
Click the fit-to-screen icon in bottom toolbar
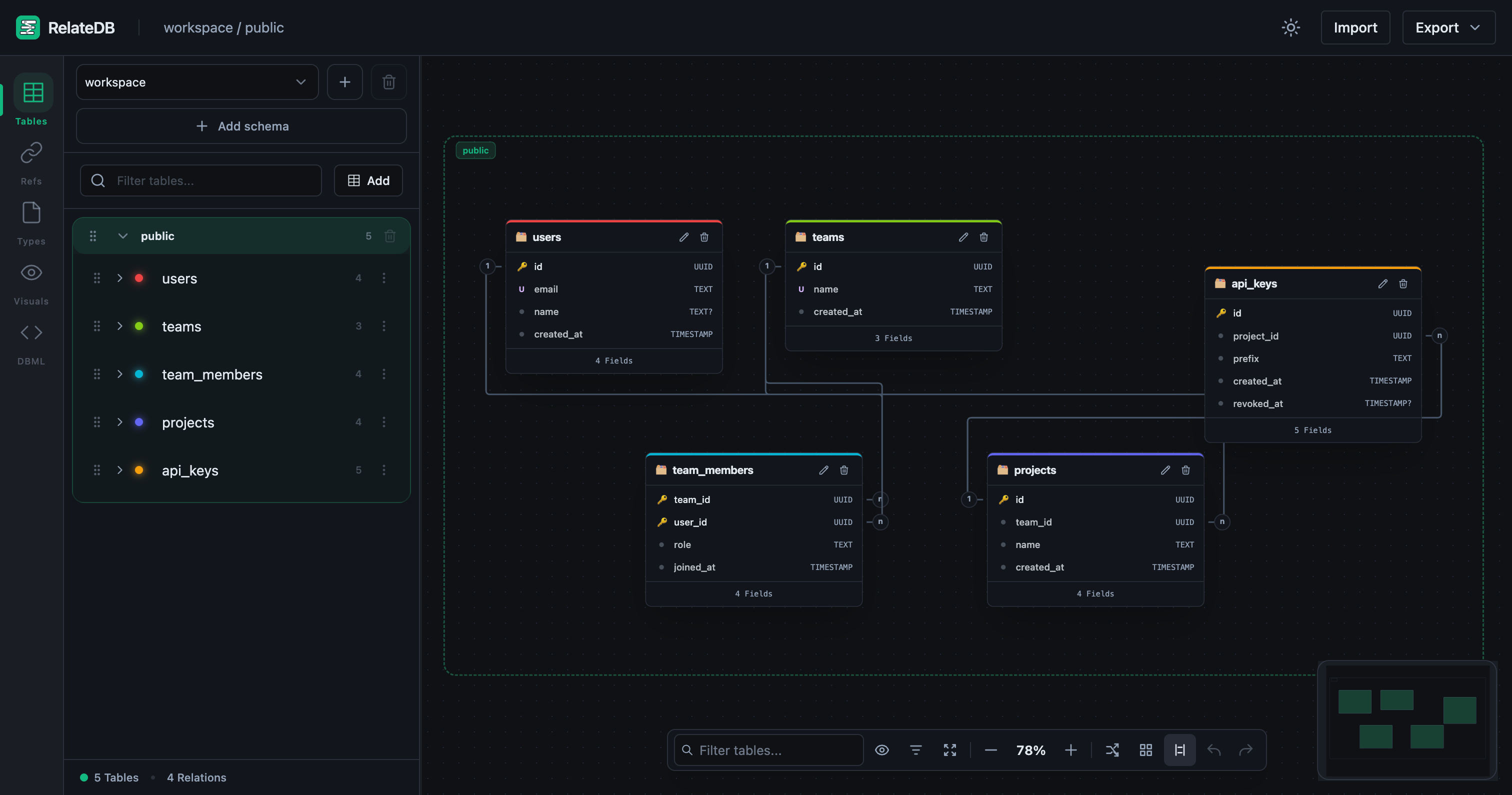point(949,750)
